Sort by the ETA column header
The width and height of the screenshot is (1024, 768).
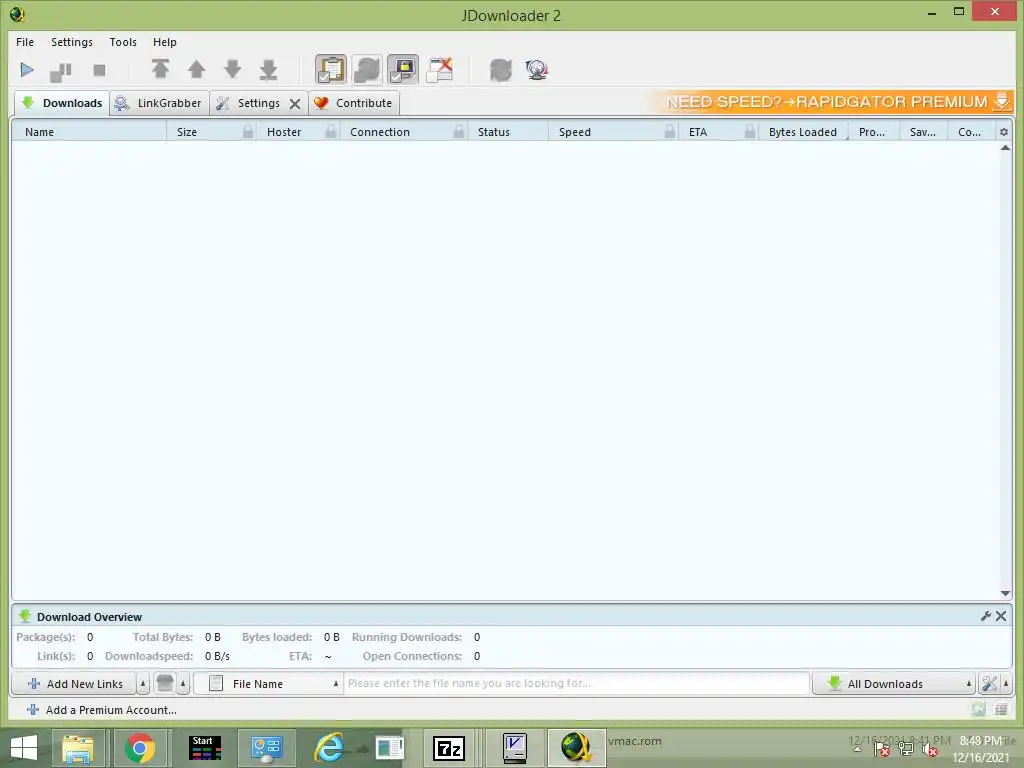(x=718, y=132)
